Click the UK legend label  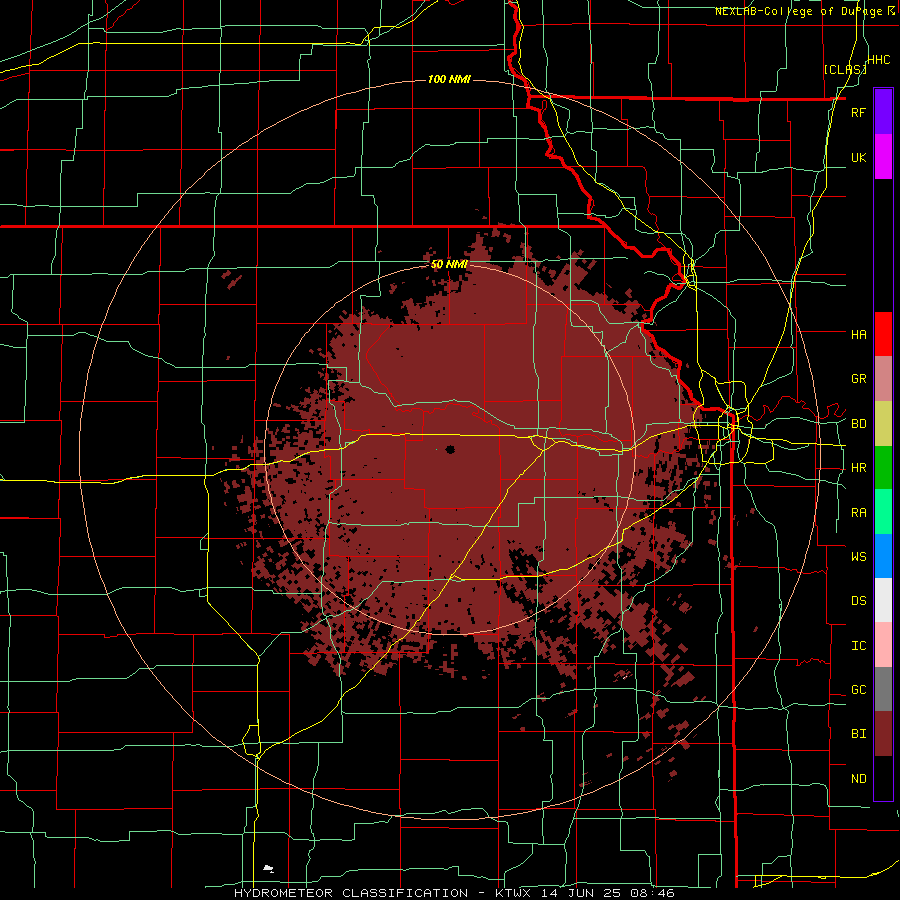click(858, 157)
